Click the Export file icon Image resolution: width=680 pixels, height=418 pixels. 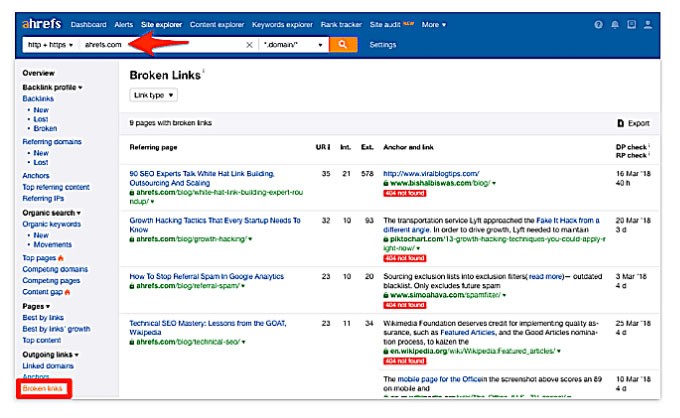(x=621, y=123)
